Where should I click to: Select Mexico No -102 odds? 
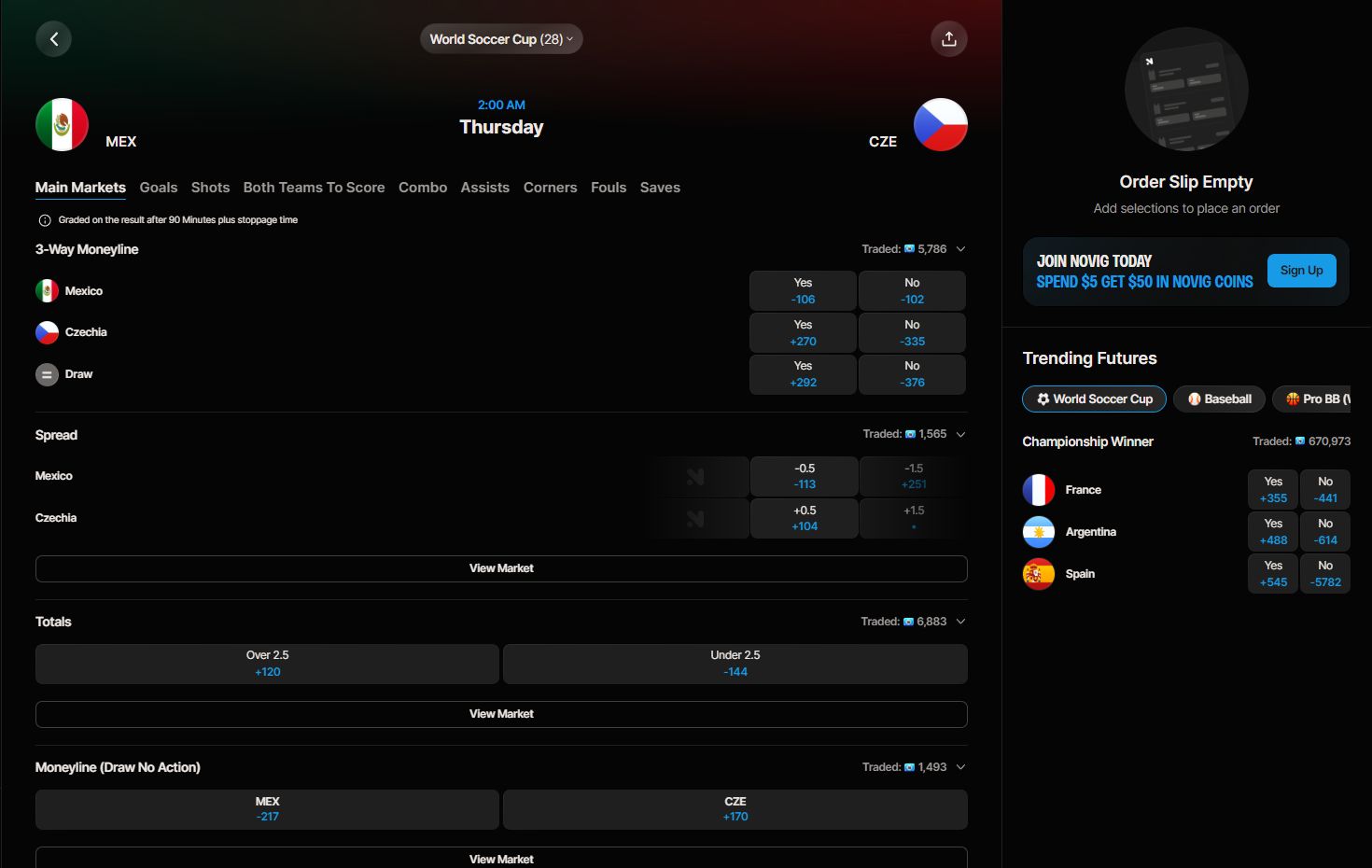[912, 291]
